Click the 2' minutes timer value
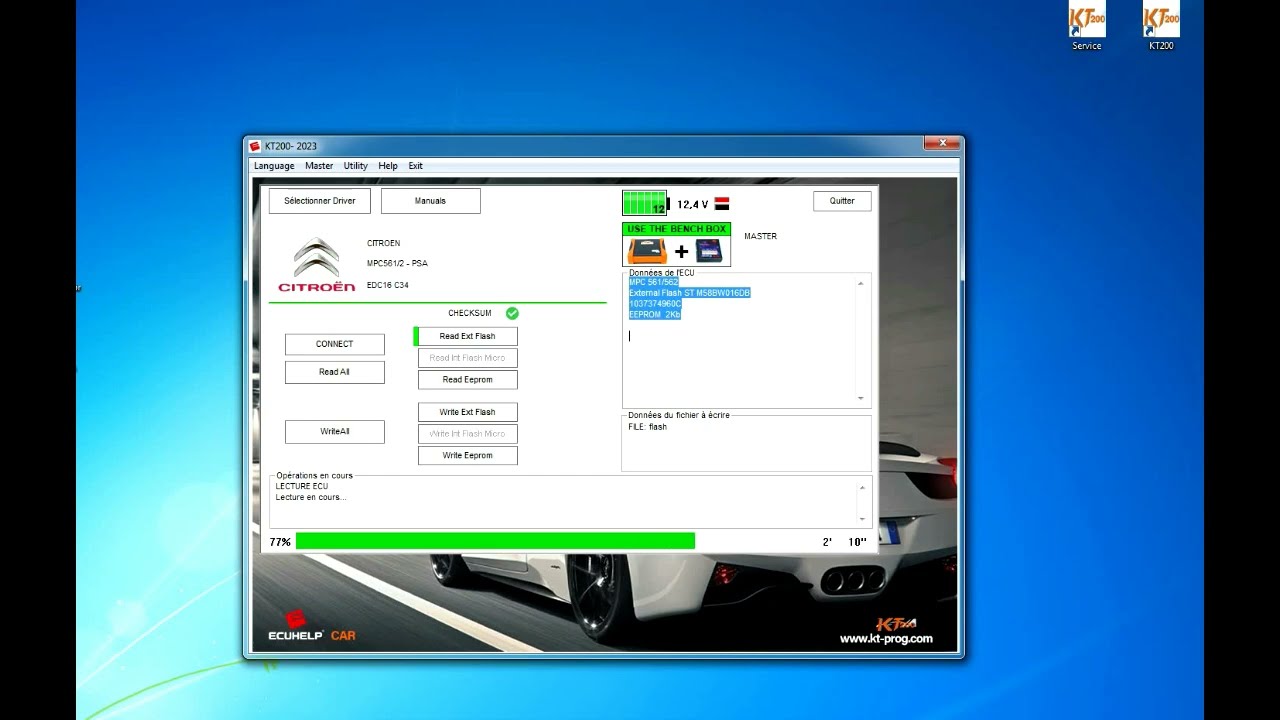This screenshot has height=720, width=1280. point(827,542)
